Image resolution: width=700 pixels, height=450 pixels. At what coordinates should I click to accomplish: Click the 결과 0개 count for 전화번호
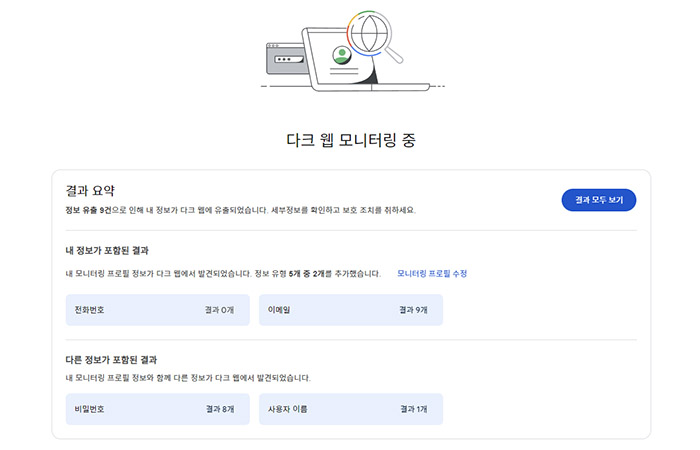coord(219,310)
